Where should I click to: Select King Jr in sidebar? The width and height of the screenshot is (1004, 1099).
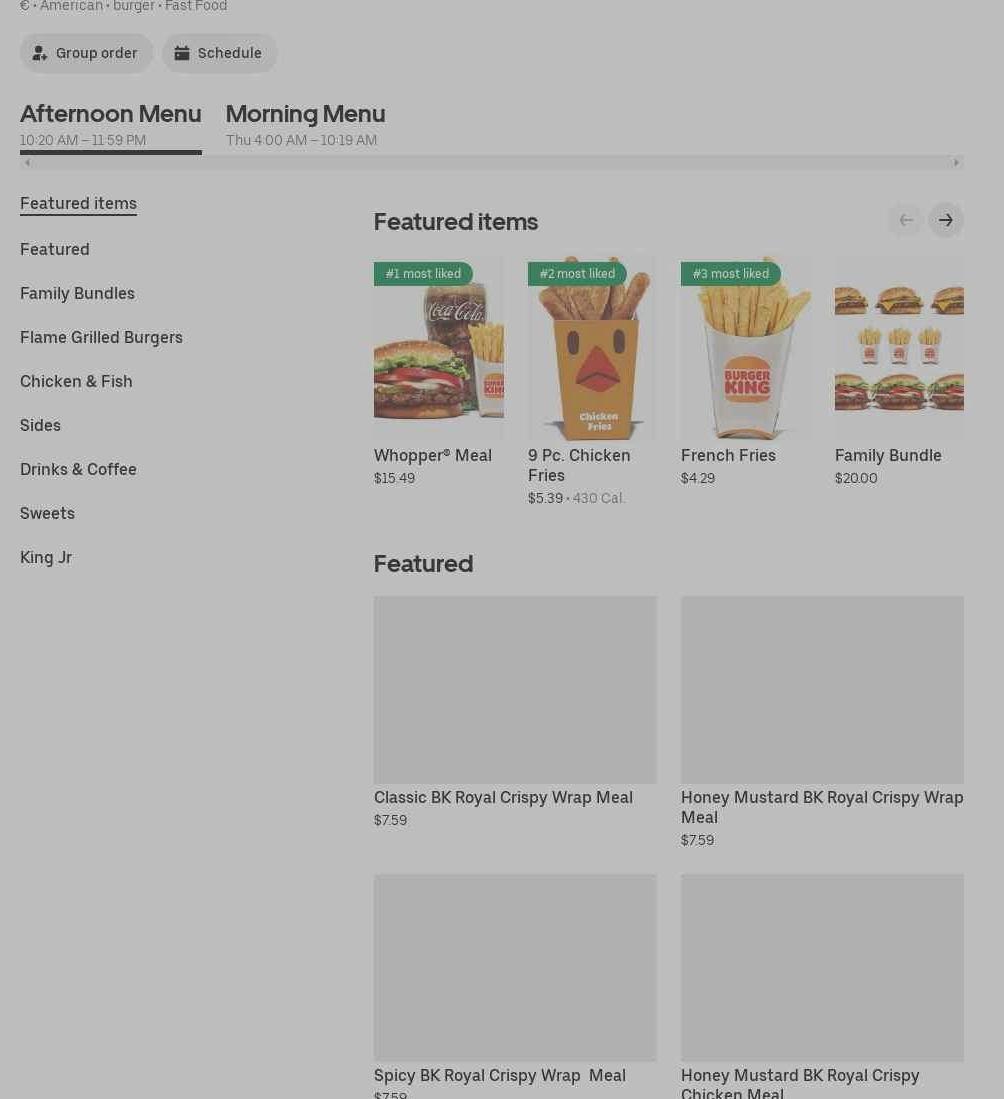tap(46, 558)
